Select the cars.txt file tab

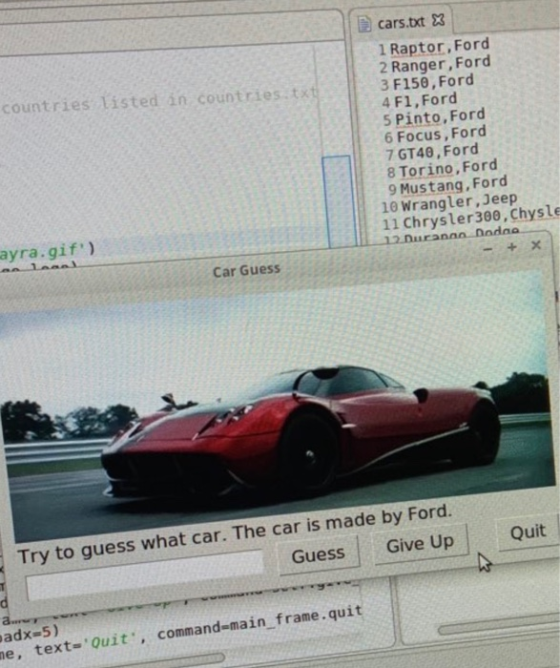tap(401, 22)
